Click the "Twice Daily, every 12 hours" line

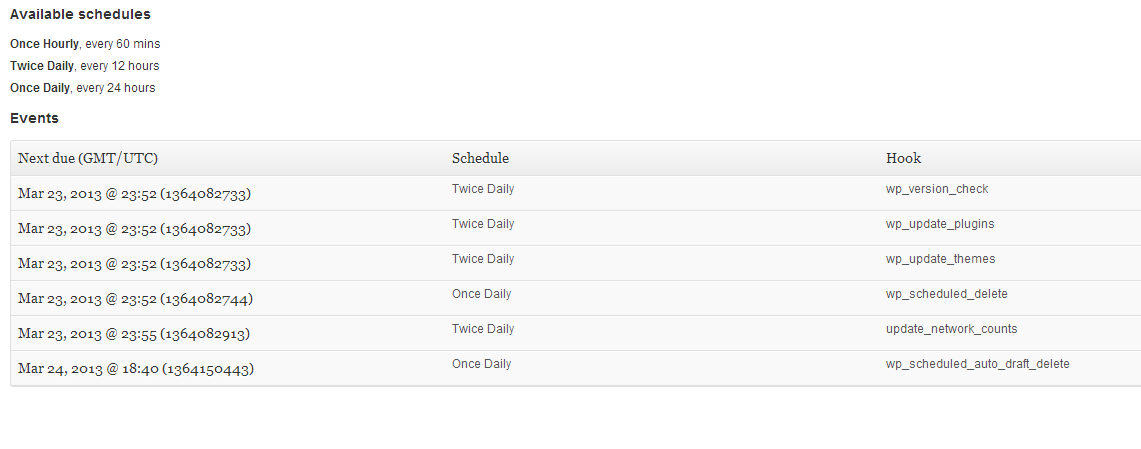(x=84, y=66)
